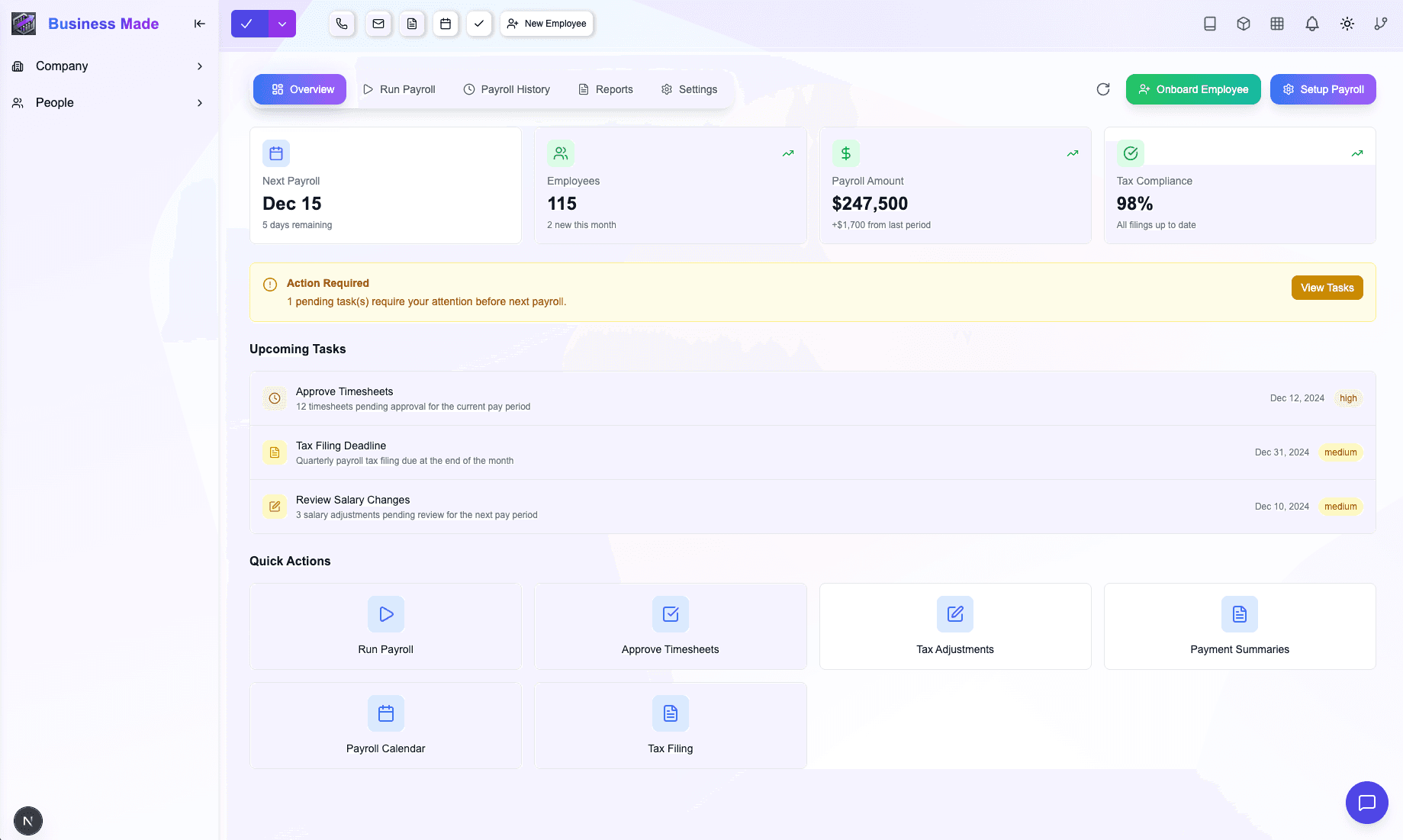Image resolution: width=1403 pixels, height=840 pixels.
Task: Click the phone icon in the top toolbar
Action: (x=342, y=24)
